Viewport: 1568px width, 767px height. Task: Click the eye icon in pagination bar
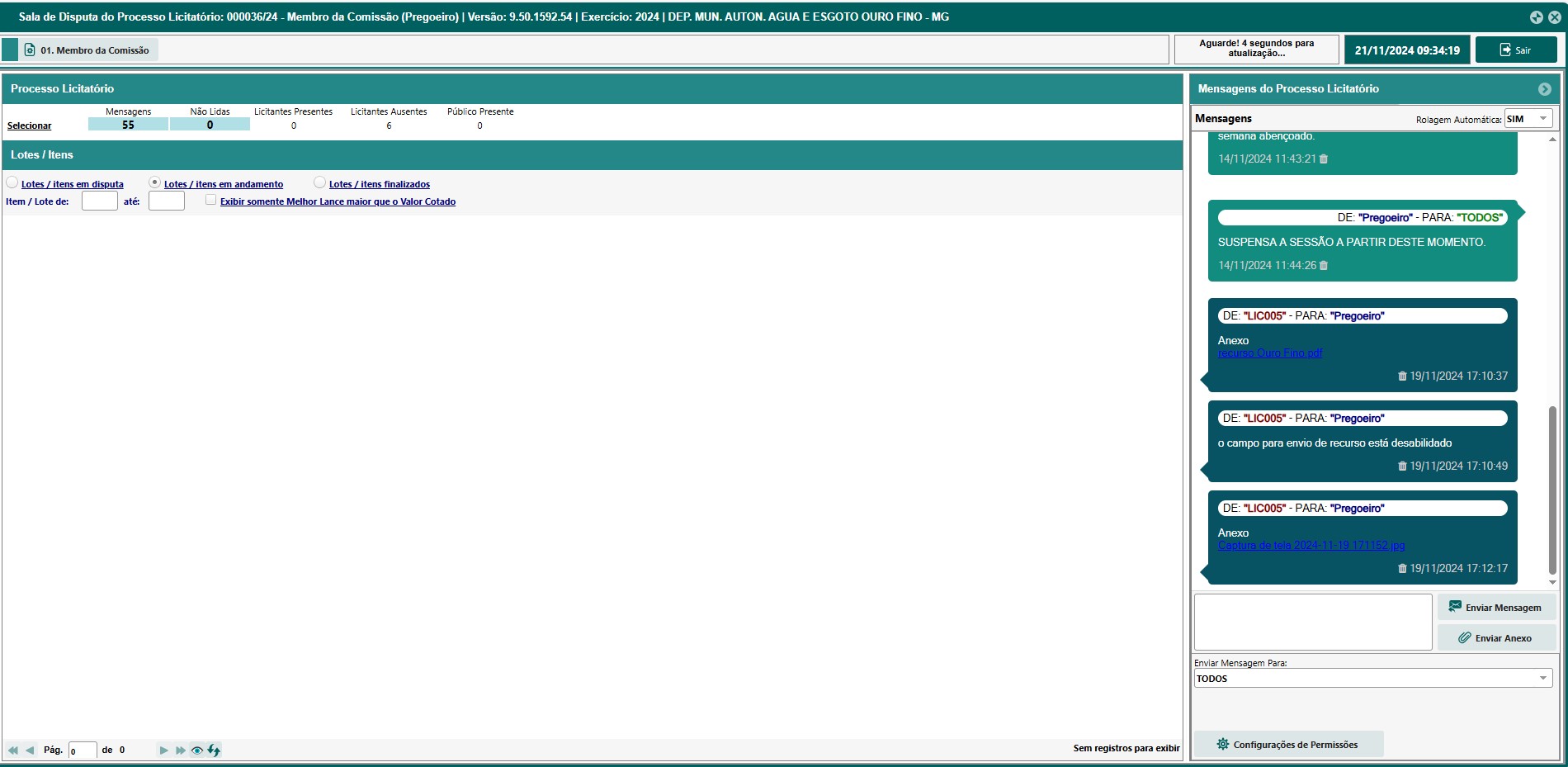pos(196,750)
